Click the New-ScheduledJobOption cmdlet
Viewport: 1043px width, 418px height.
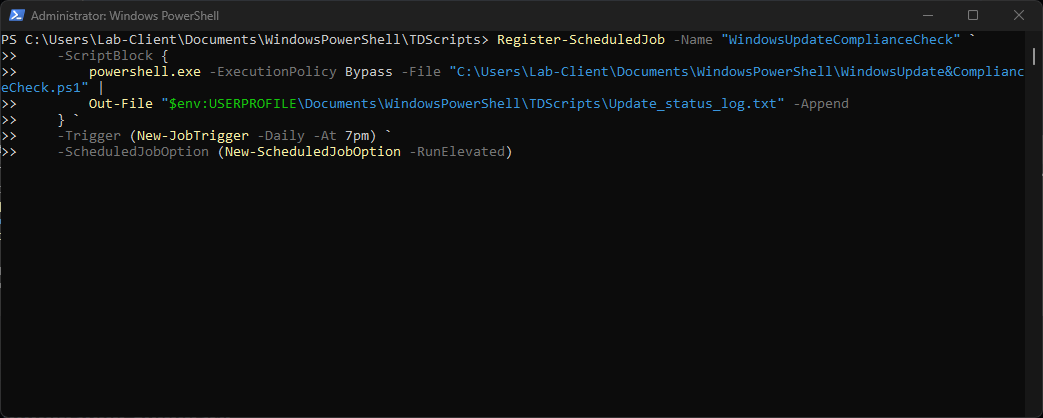[x=313, y=152]
